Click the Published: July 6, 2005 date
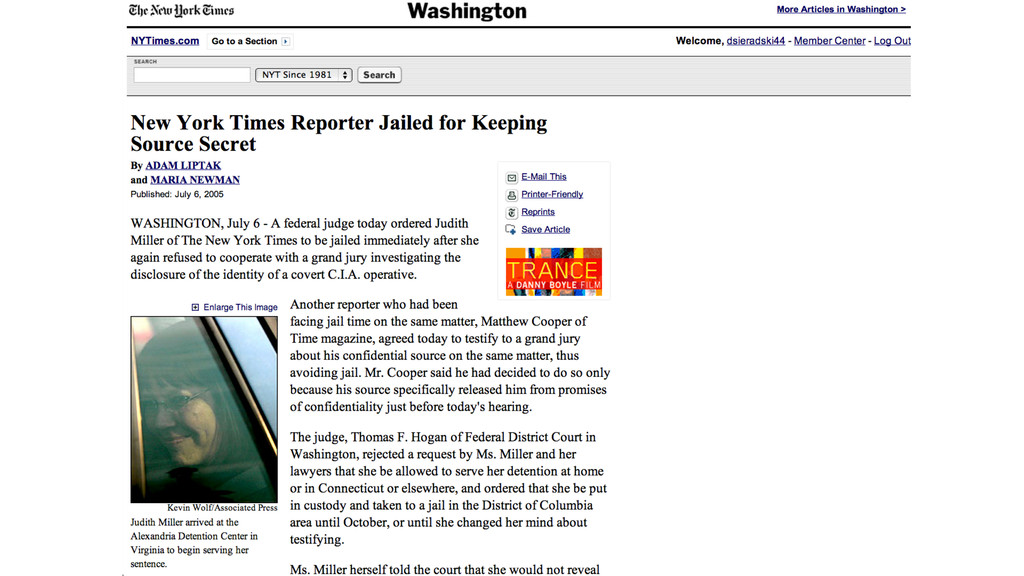The image size is (1024, 576). [x=177, y=195]
